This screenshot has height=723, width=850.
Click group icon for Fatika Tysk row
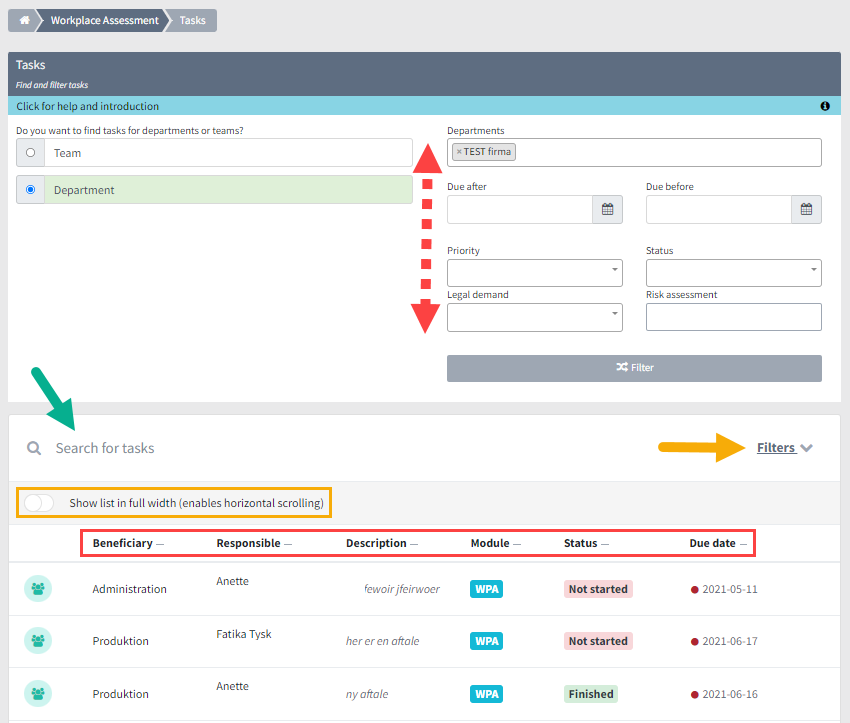[38, 641]
